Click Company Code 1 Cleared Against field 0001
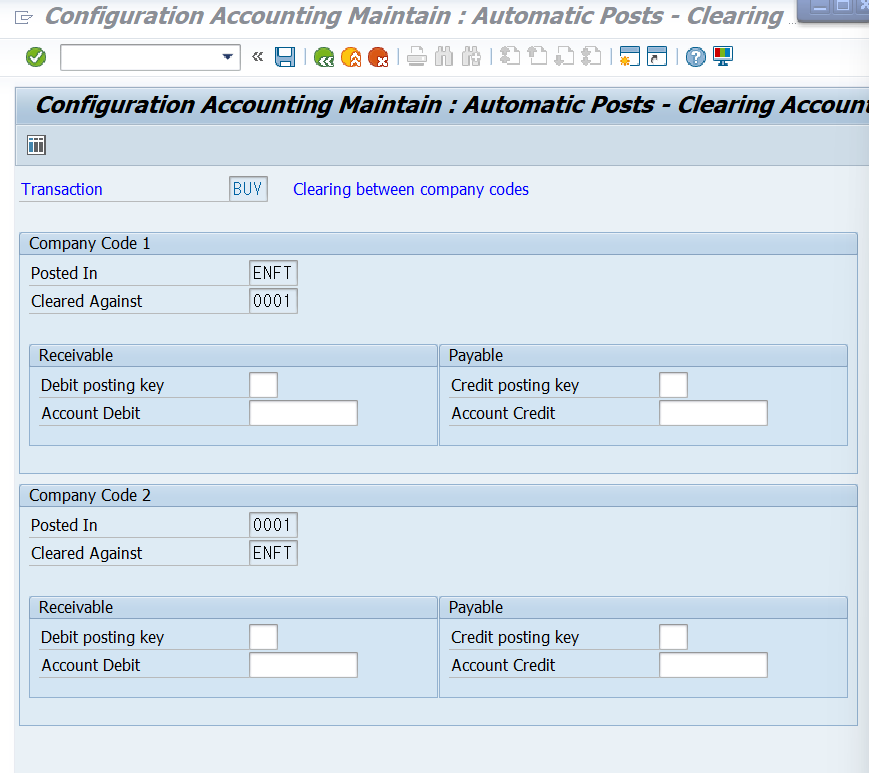The width and height of the screenshot is (869, 773). (x=273, y=301)
